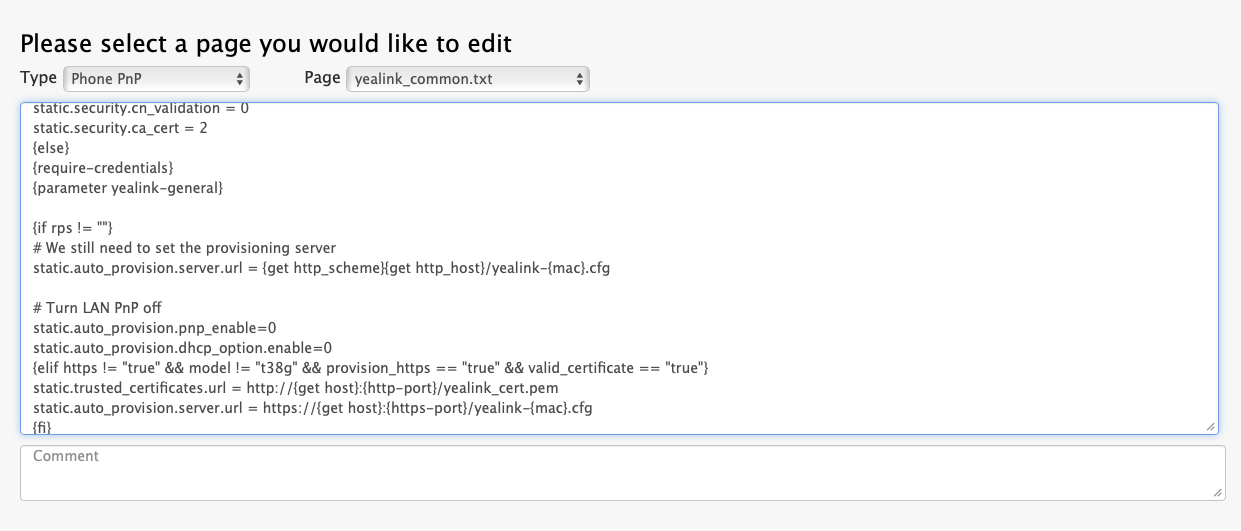Click the comment about setting provisioning server
The image size is (1241, 531).
tap(184, 248)
